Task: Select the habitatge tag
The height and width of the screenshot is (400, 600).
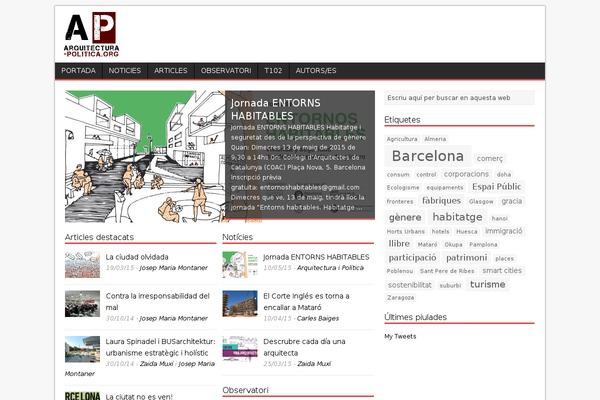Action: tap(457, 217)
